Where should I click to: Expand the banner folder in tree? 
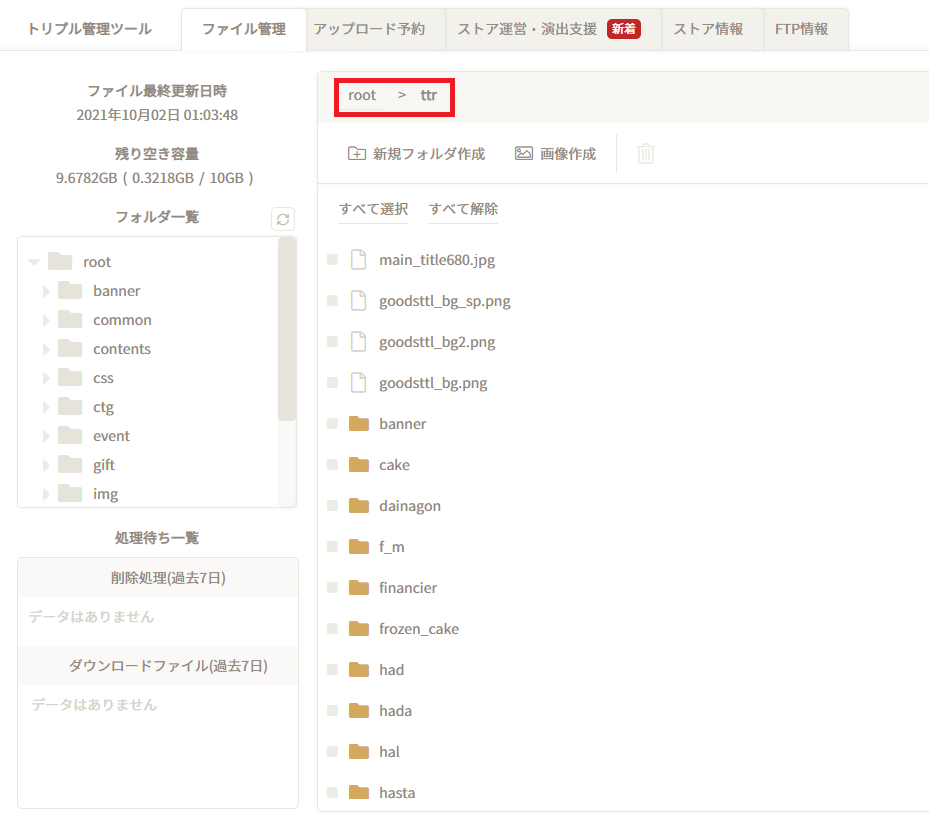[x=46, y=291]
